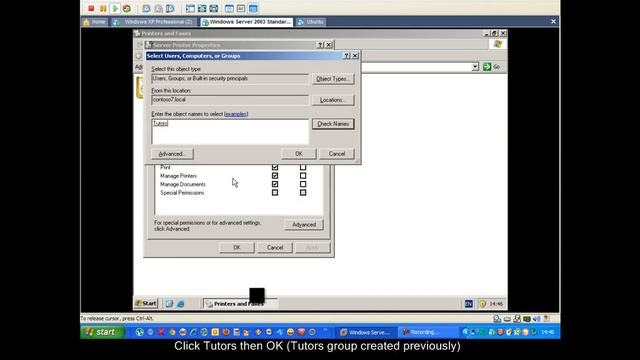Image resolution: width=640 pixels, height=360 pixels.
Task: Toggle the Deny checkbox for Manage Documents
Action: [303, 184]
